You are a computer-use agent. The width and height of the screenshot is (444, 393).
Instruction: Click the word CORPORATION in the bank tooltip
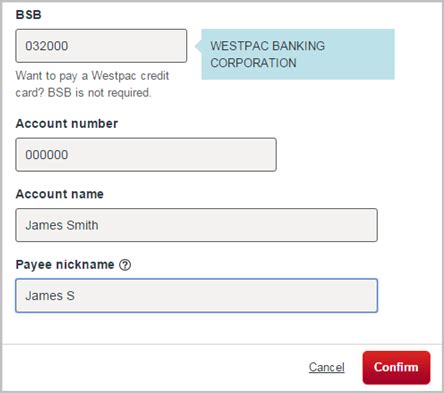pyautogui.click(x=253, y=63)
